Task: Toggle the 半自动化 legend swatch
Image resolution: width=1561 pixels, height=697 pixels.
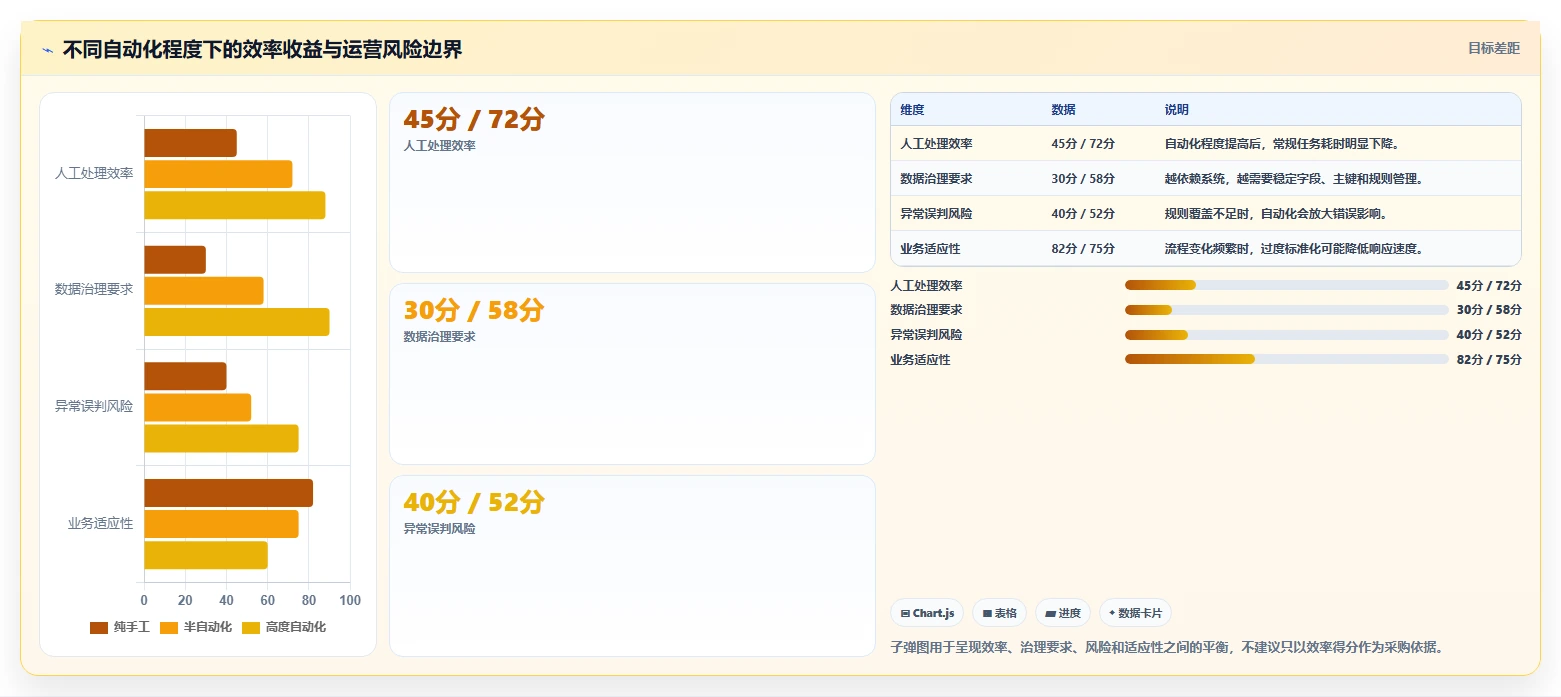Action: (169, 627)
